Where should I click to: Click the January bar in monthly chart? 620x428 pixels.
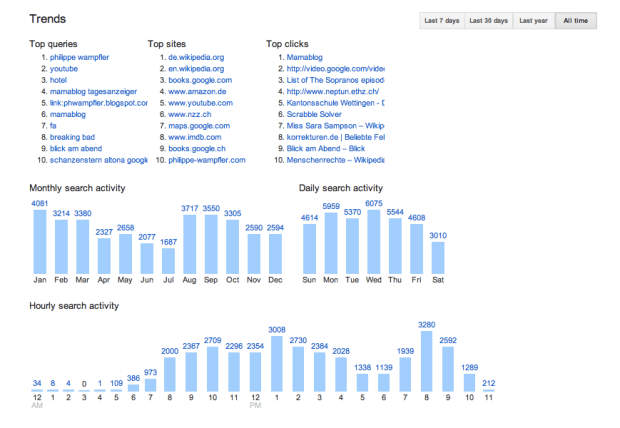40,242
